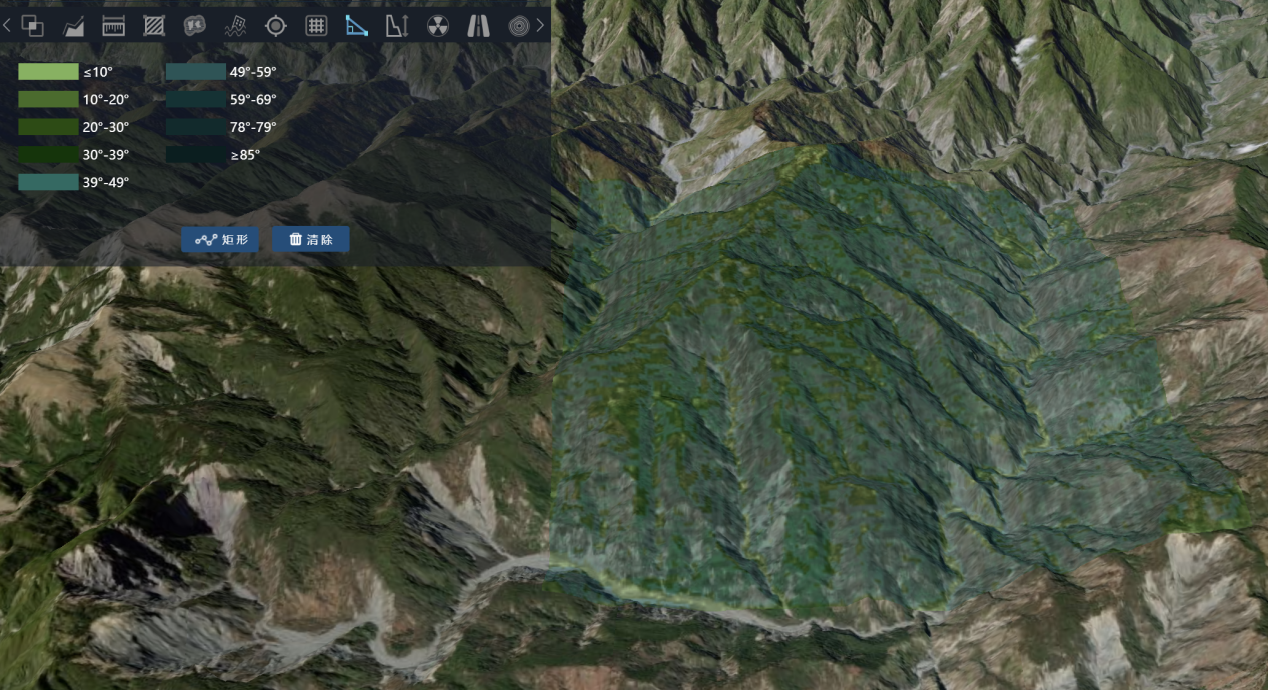Open the height difference arrow tool
Viewport: 1268px width, 690px height.
tap(397, 26)
